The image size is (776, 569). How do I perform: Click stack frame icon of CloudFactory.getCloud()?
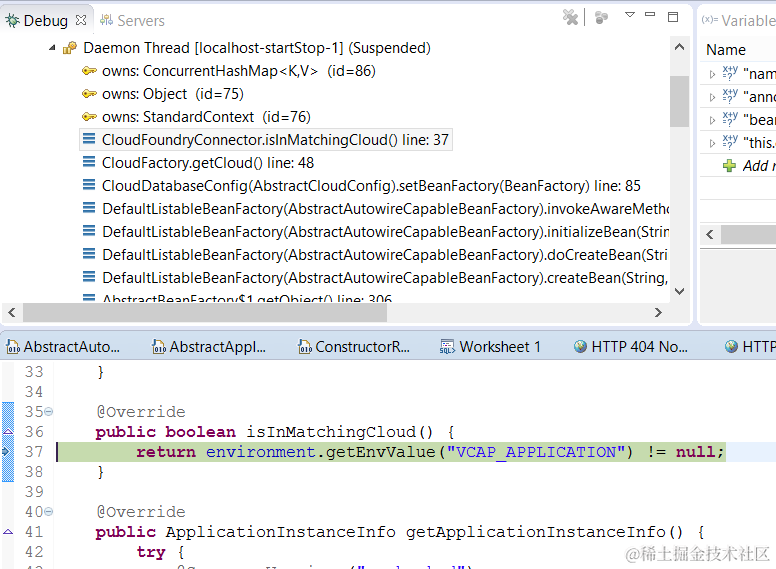pyautogui.click(x=89, y=162)
